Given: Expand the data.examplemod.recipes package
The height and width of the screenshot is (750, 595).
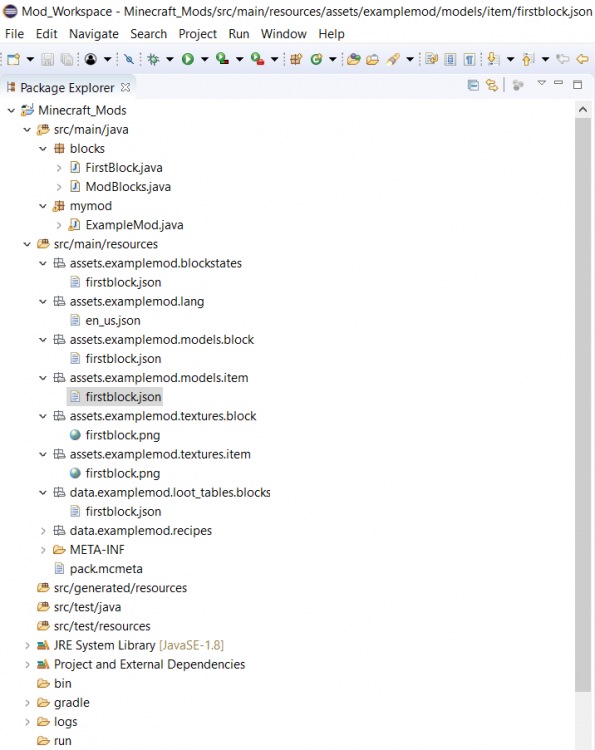Looking at the screenshot, I should [x=43, y=531].
